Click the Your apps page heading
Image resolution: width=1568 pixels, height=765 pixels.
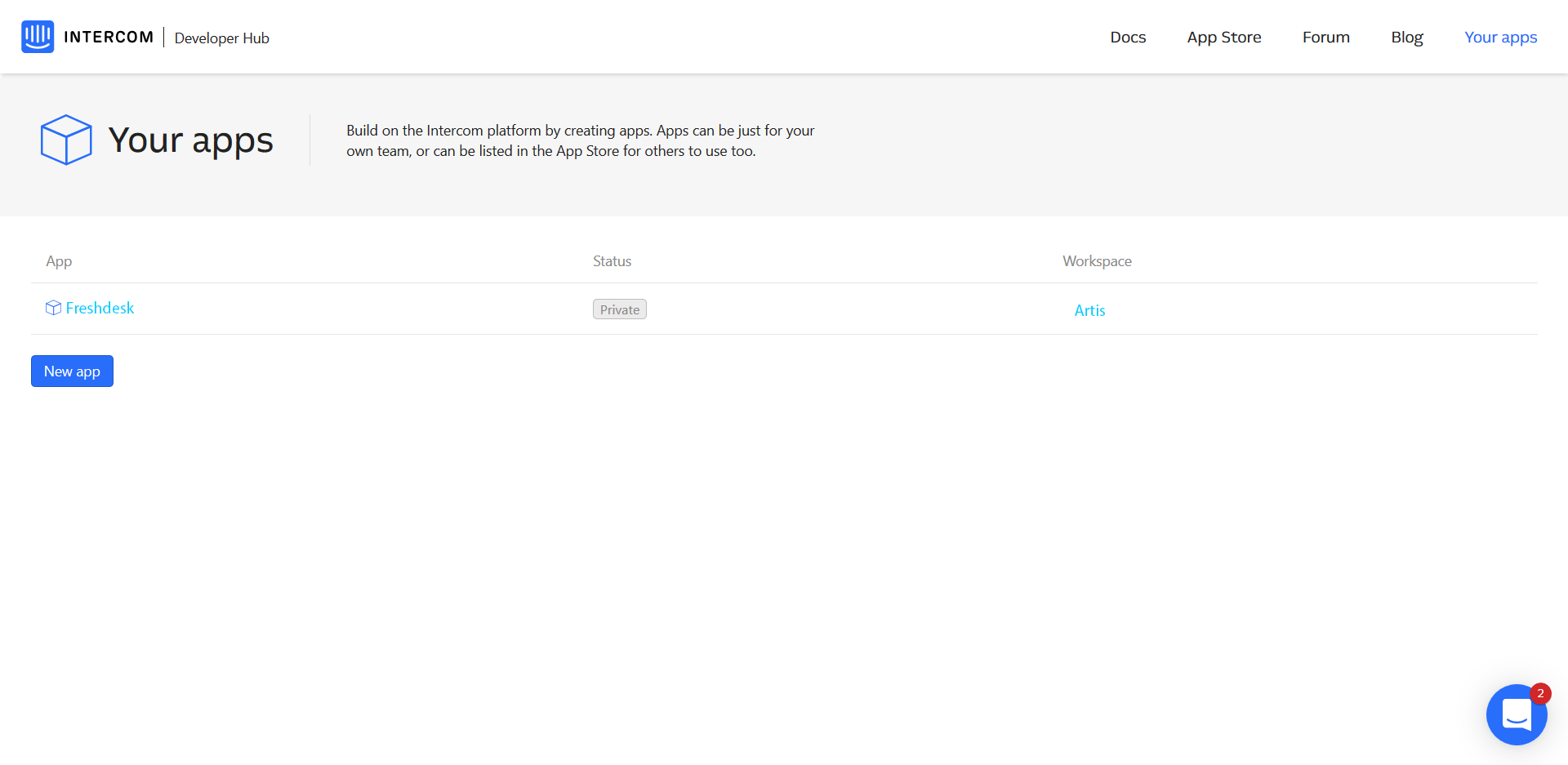pos(190,140)
